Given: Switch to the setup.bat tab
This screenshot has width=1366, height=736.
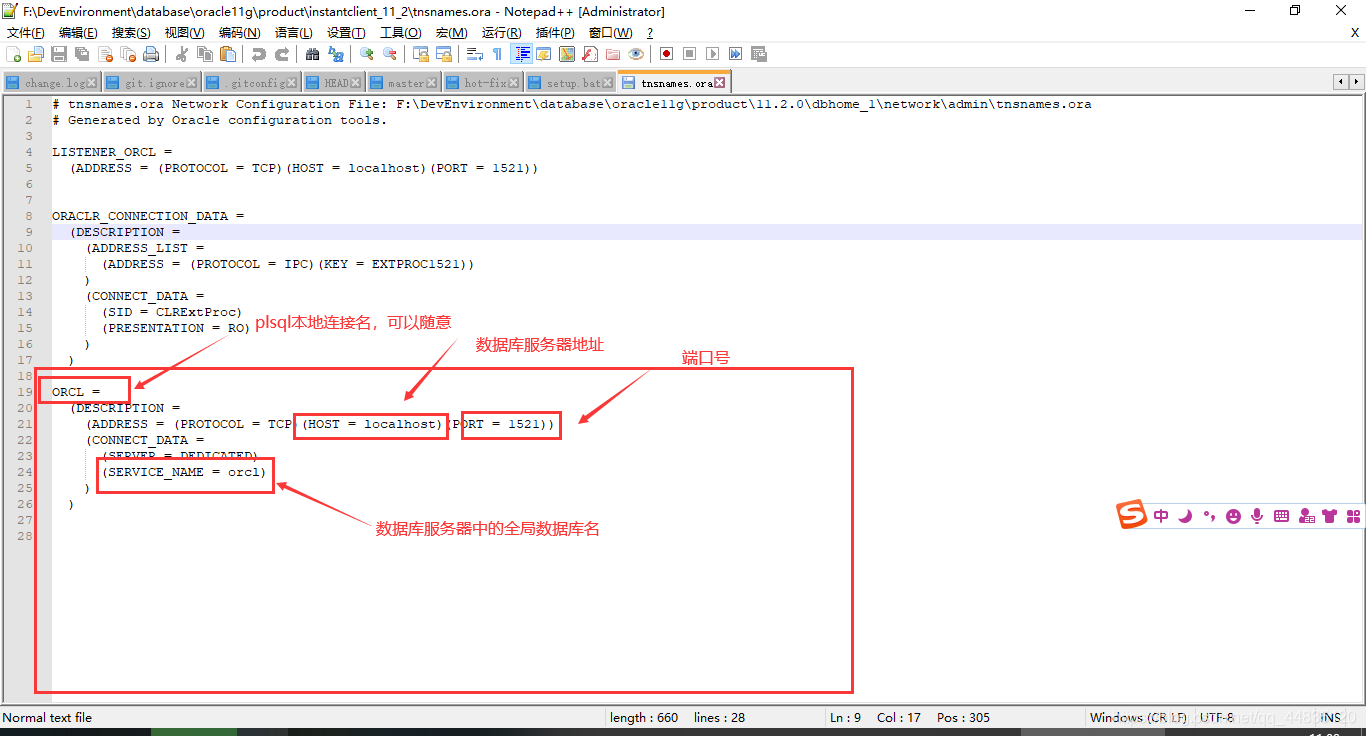Looking at the screenshot, I should [570, 83].
